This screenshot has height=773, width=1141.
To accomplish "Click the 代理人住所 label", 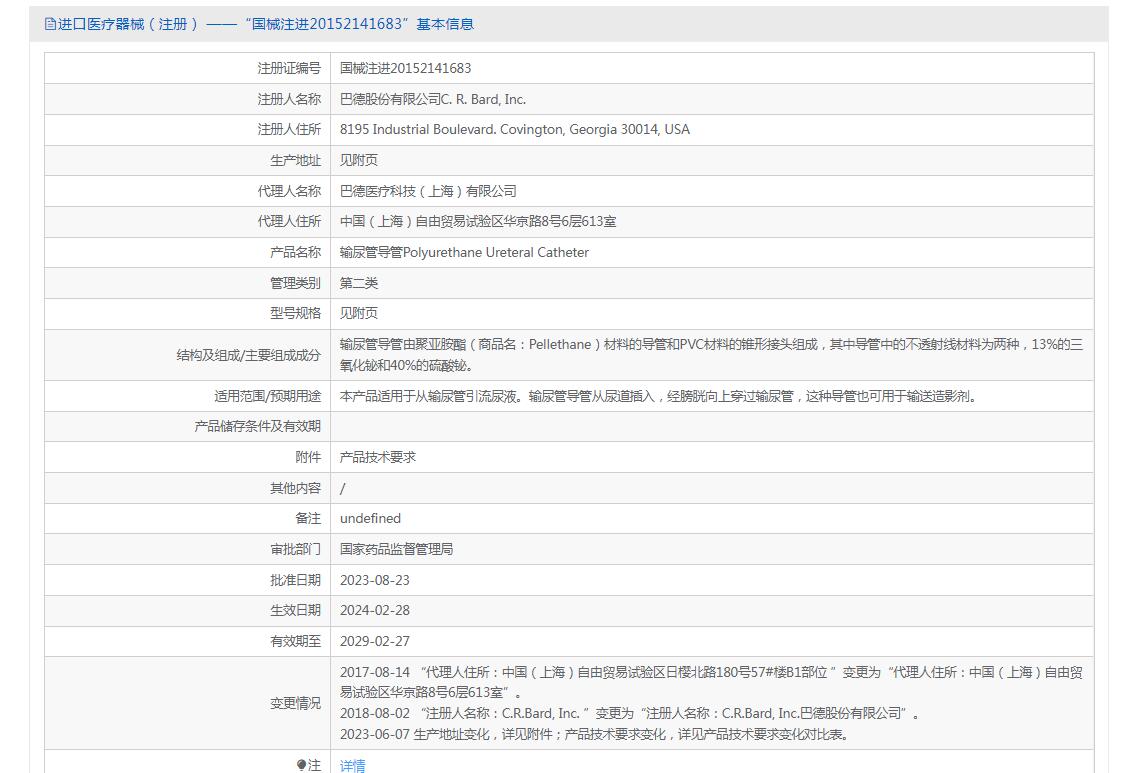I will click(289, 221).
